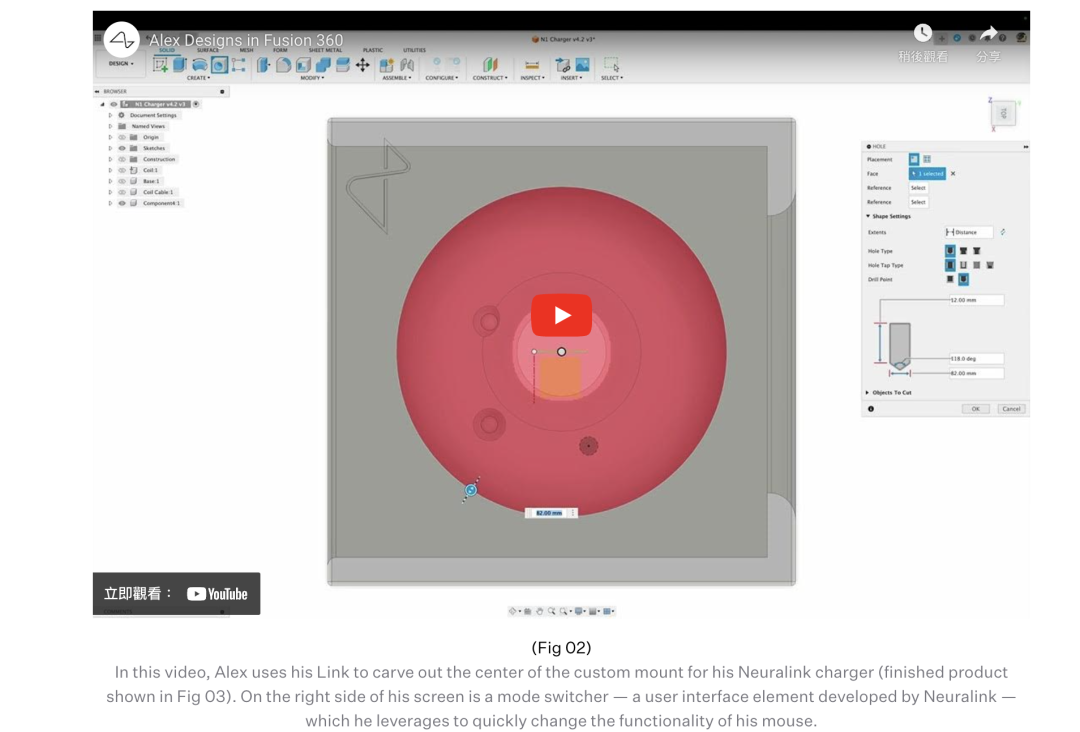The height and width of the screenshot is (732, 1080).
Task: Play the YouTube video
Action: click(561, 315)
